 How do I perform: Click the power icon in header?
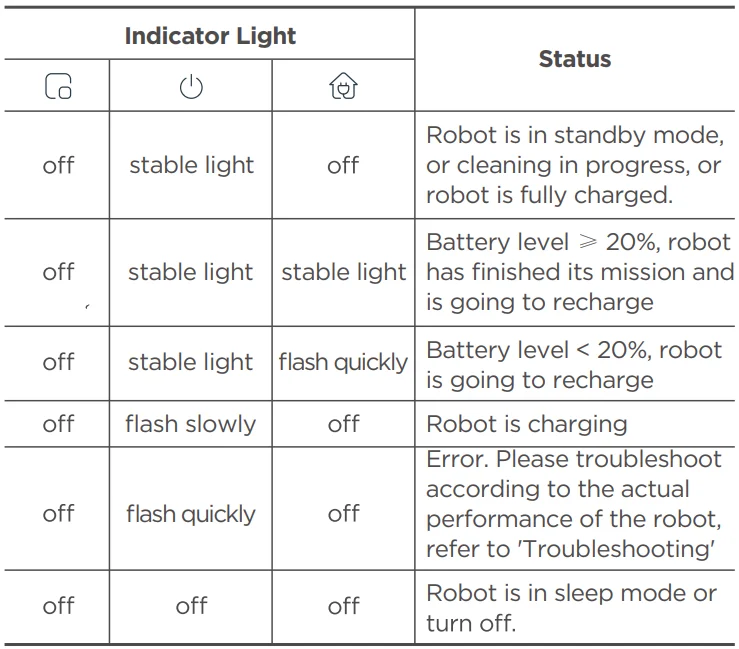pos(191,87)
